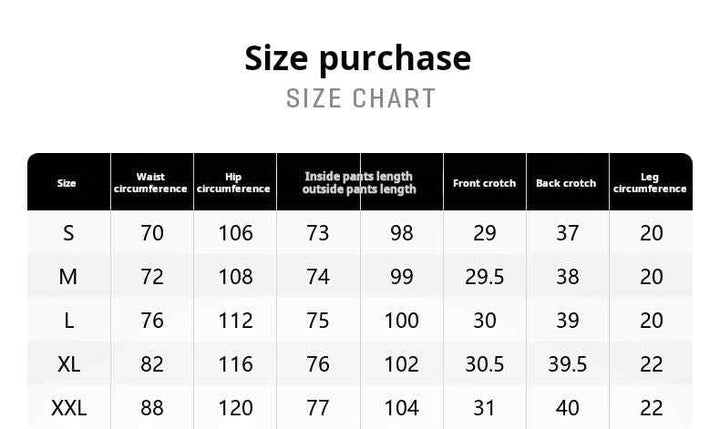Select the 'Leg circumference' column header
Viewport: 720px width, 429px height.
[x=650, y=183]
